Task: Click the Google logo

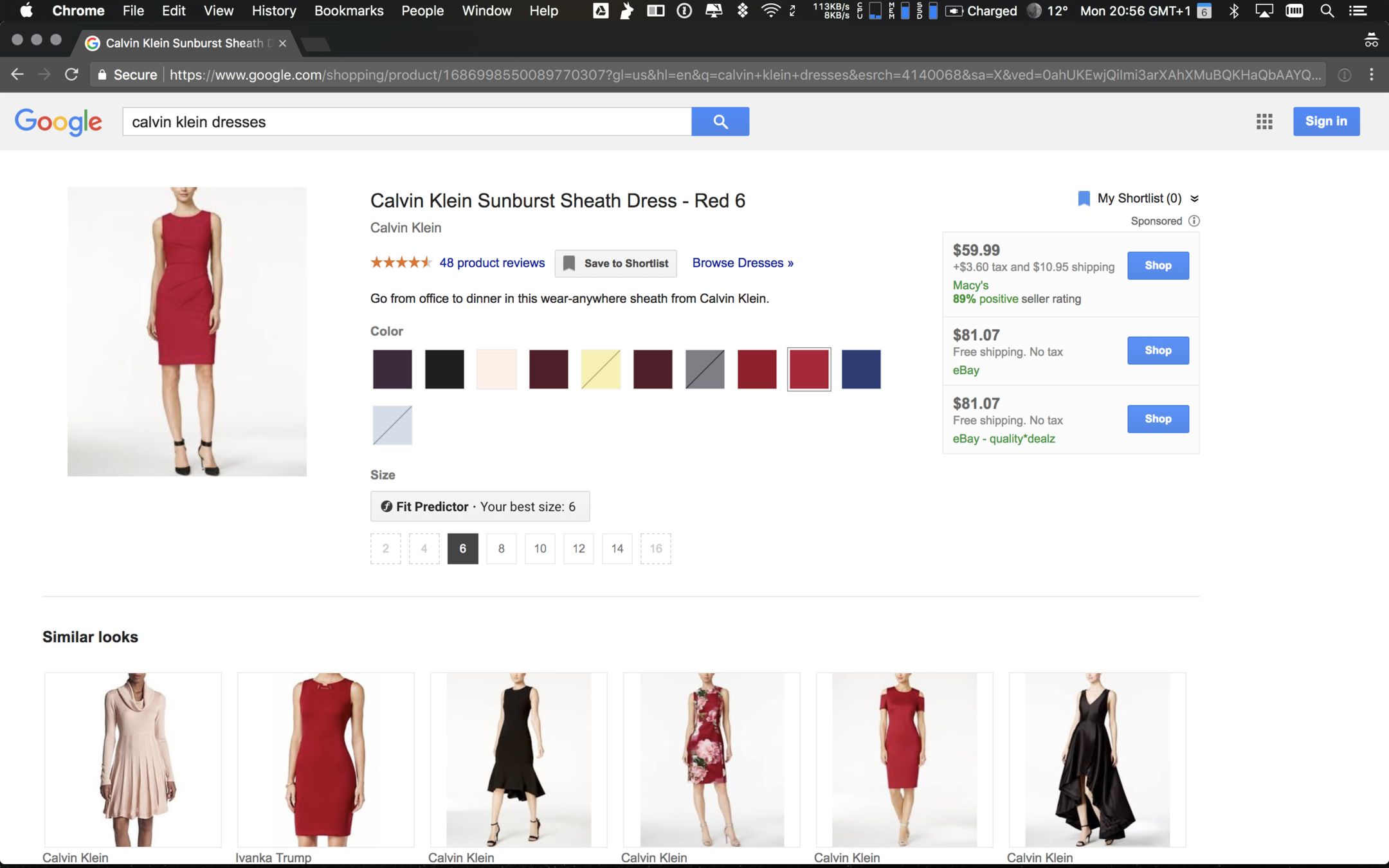Action: (59, 122)
